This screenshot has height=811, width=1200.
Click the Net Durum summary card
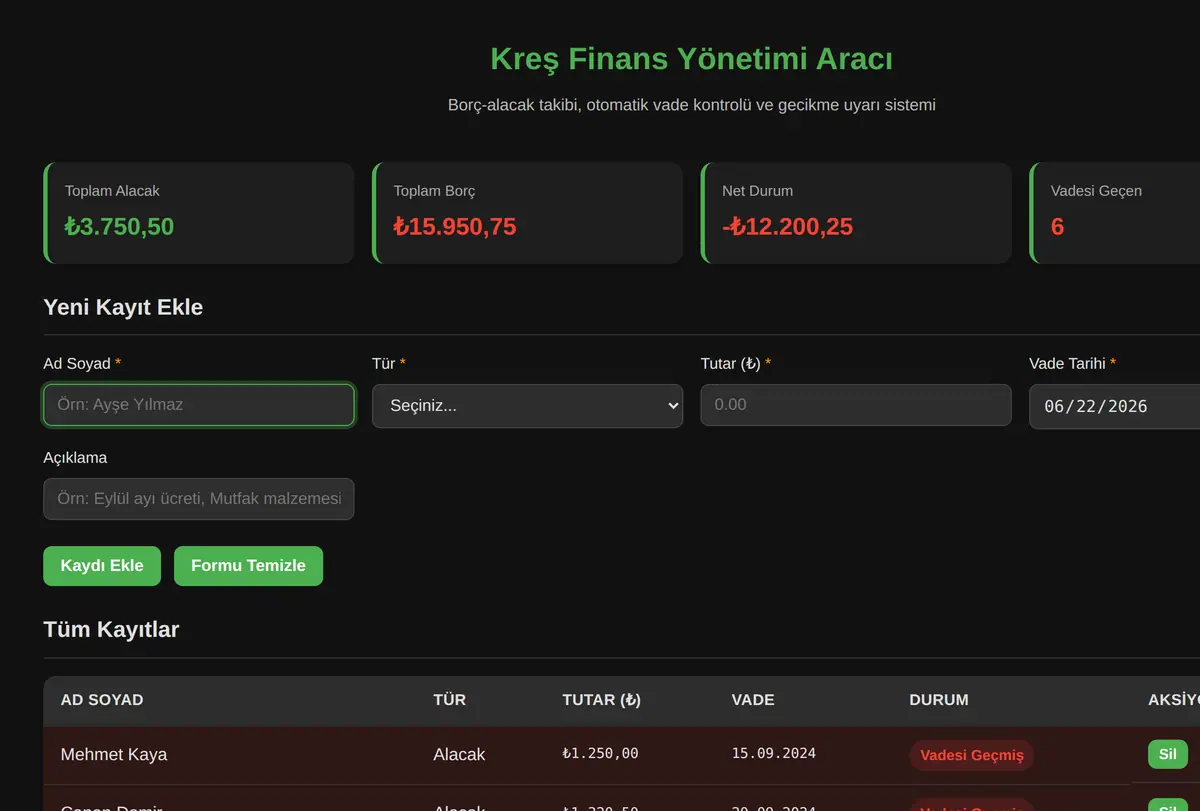[x=856, y=213]
